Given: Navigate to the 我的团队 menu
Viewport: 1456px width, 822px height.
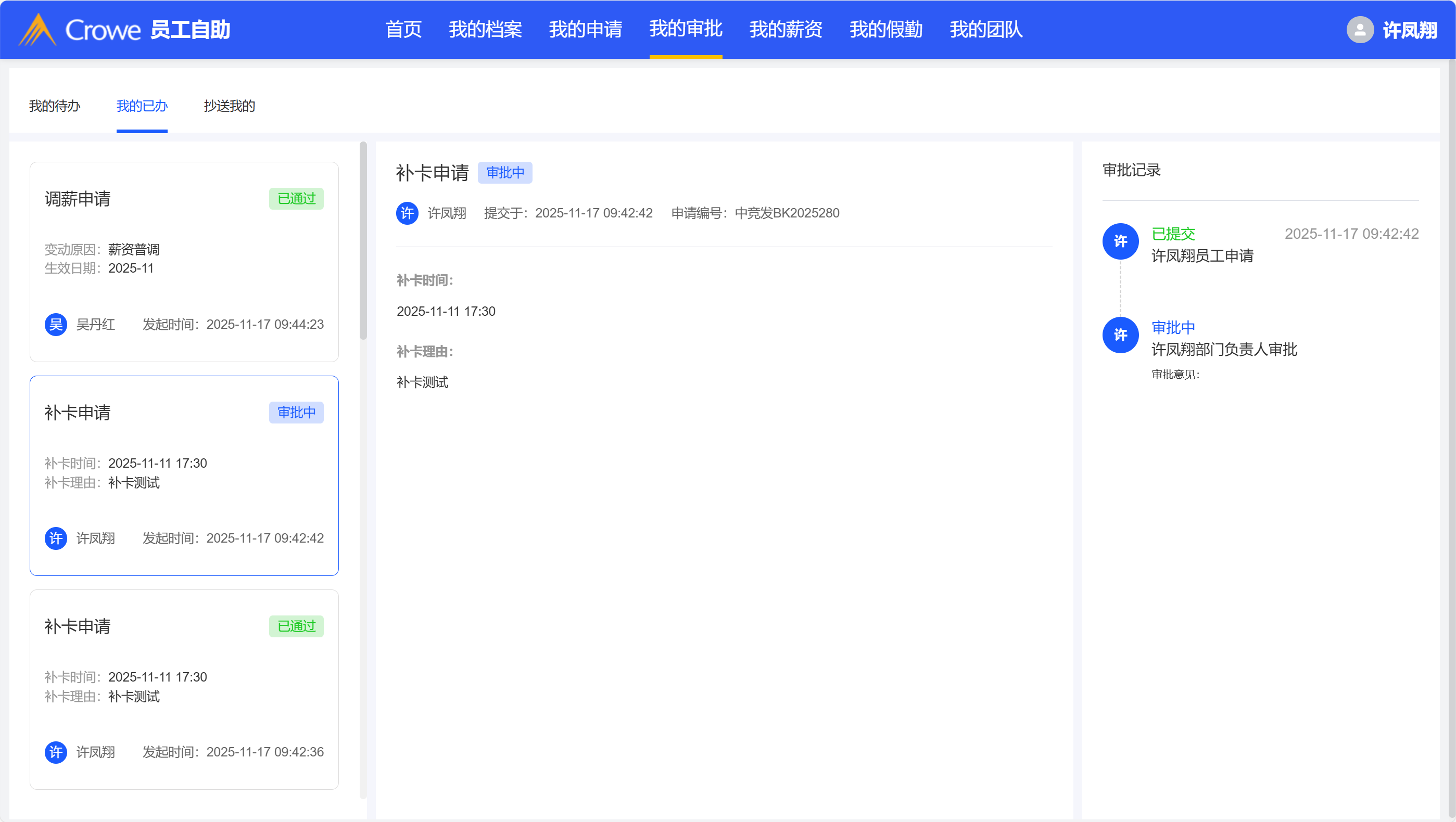Looking at the screenshot, I should pos(985,29).
